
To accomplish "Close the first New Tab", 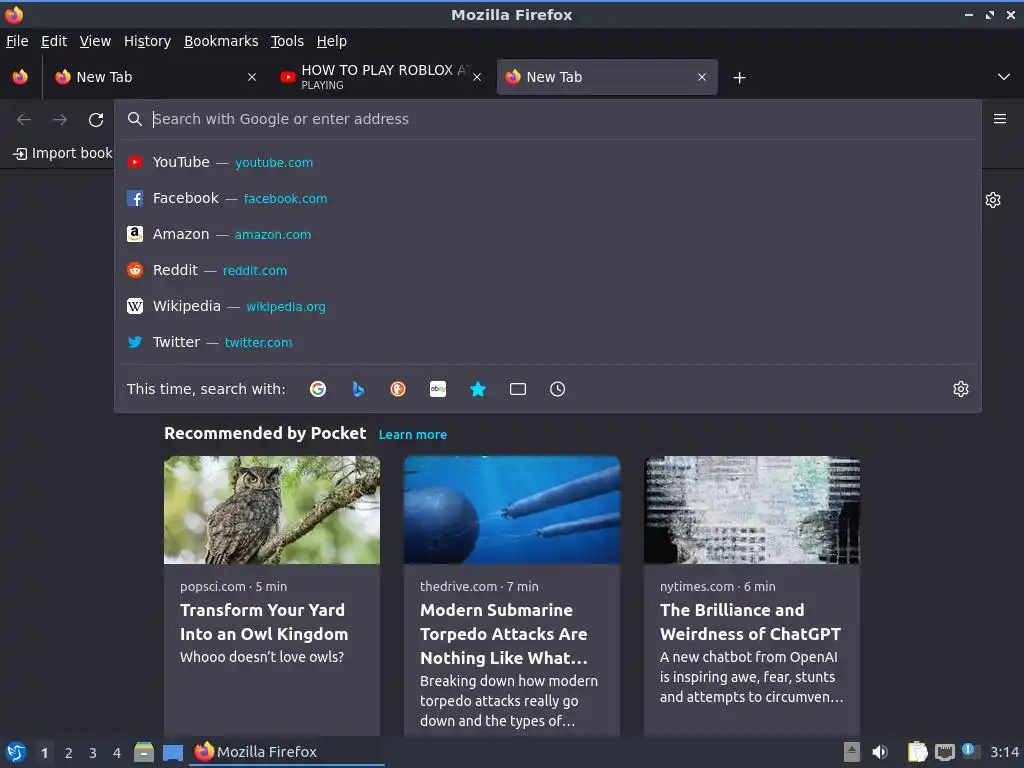I will pyautogui.click(x=252, y=77).
